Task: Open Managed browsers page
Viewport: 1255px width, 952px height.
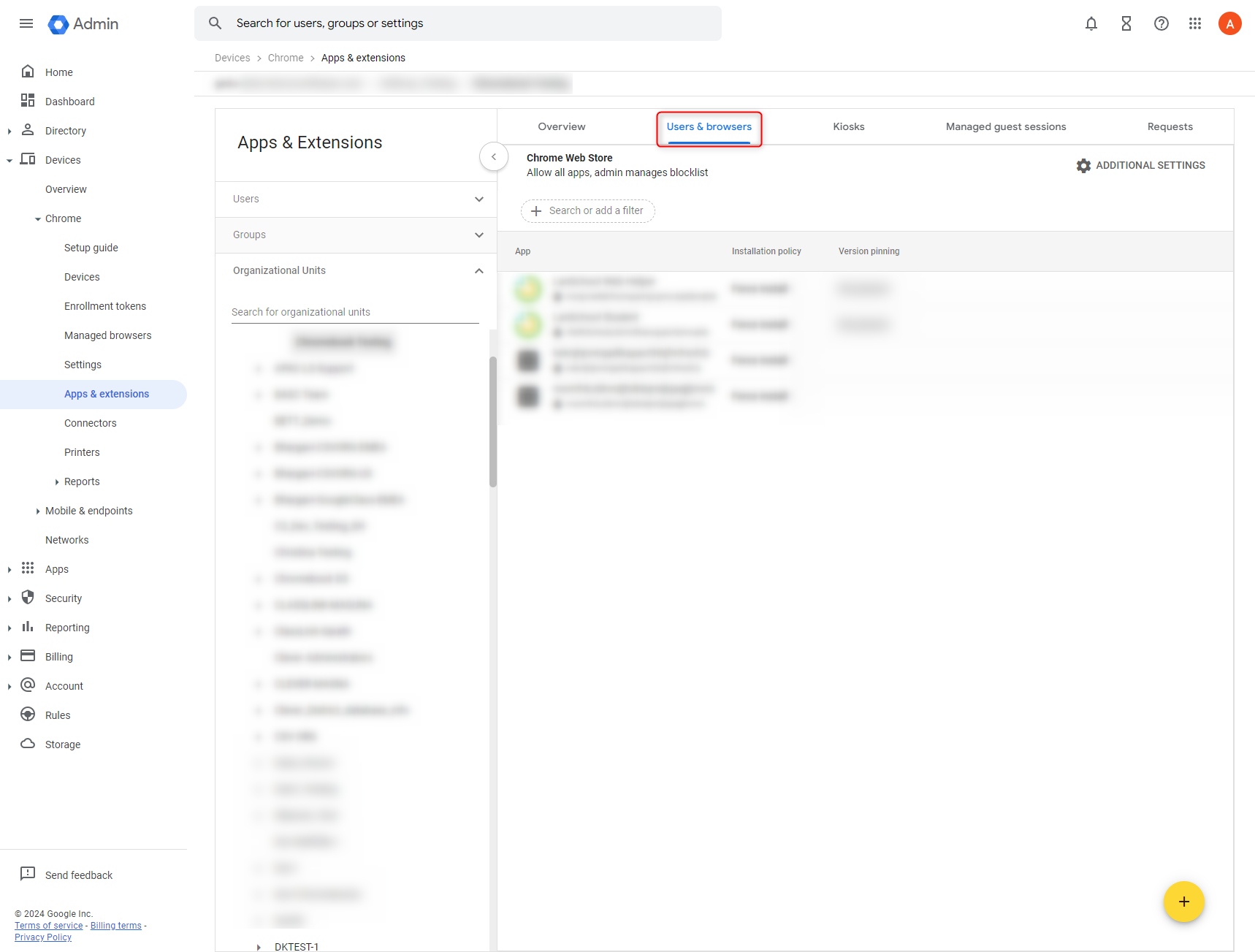Action: tap(108, 335)
